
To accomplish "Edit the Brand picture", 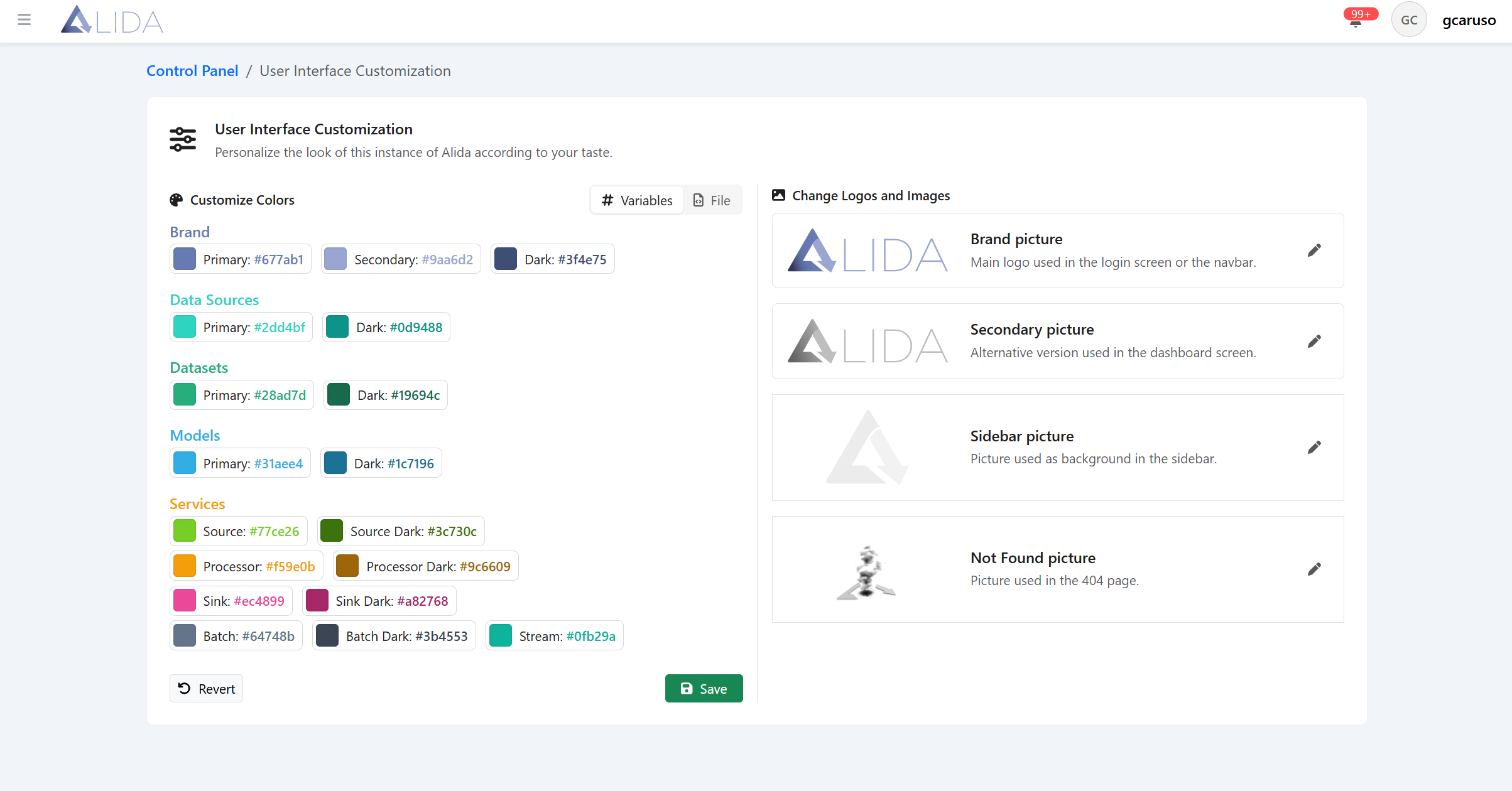I will pos(1314,250).
